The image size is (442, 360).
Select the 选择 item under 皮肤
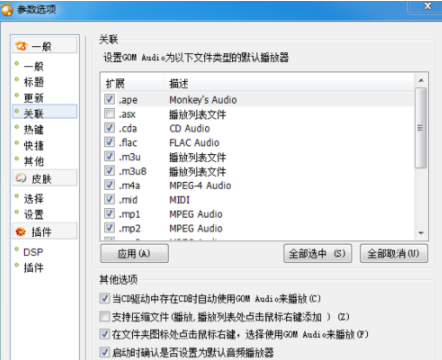34,199
